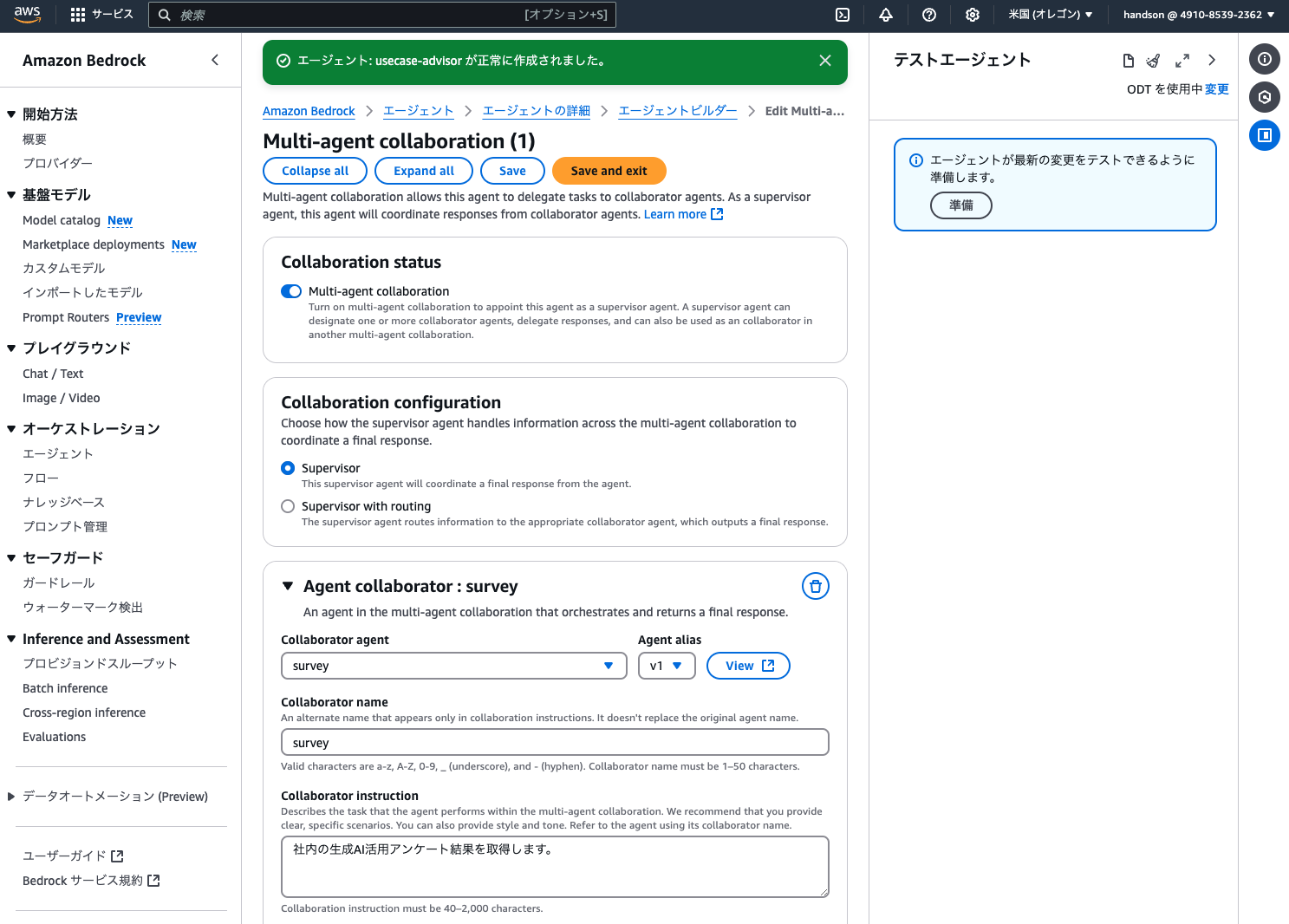
Task: Open Batch inference in sidebar
Action: (65, 688)
